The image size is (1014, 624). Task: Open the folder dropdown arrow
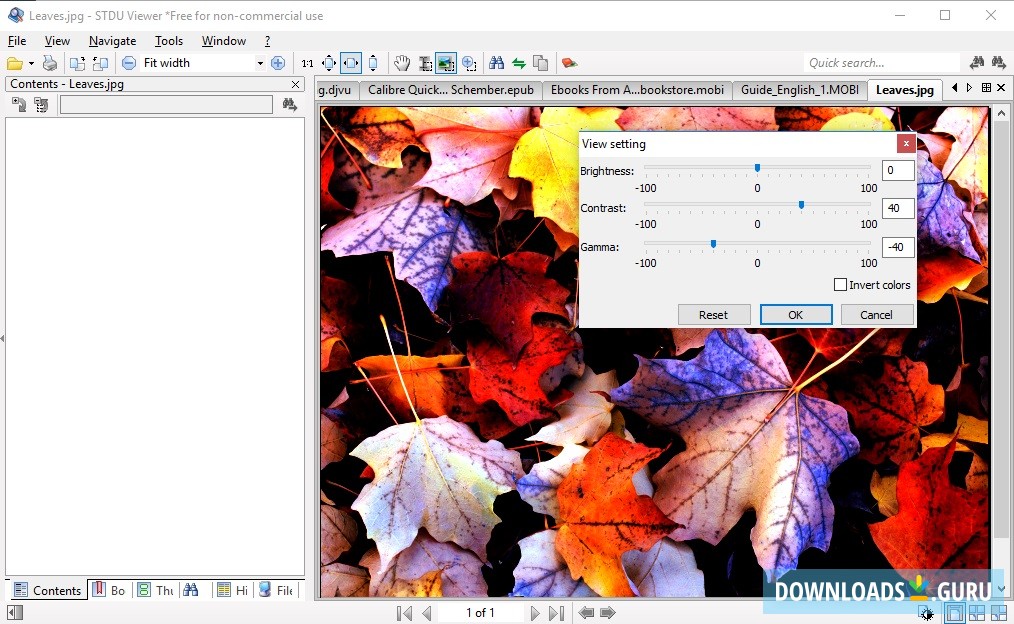(x=31, y=62)
